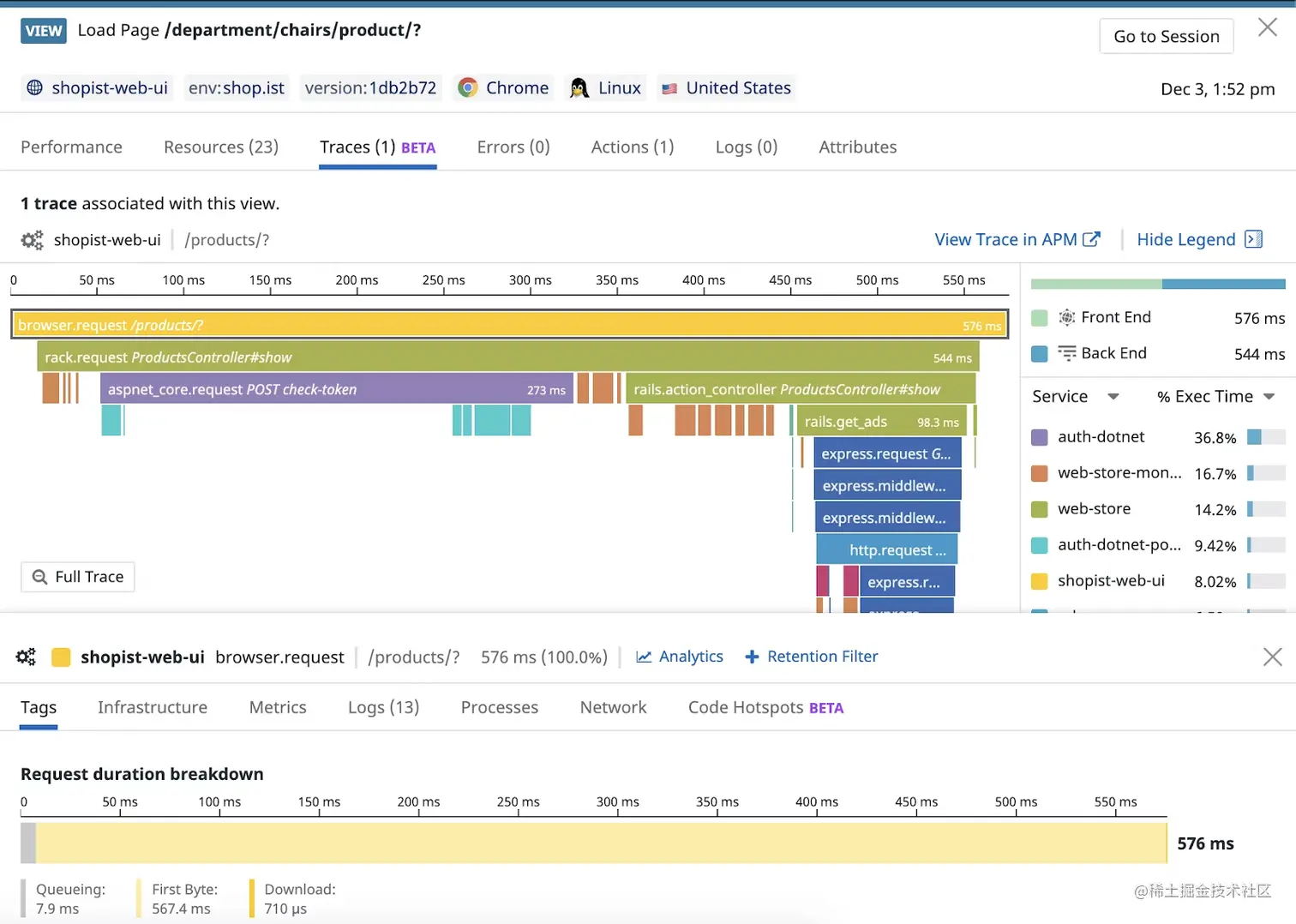Open the Logs (13) tab

pos(383,707)
